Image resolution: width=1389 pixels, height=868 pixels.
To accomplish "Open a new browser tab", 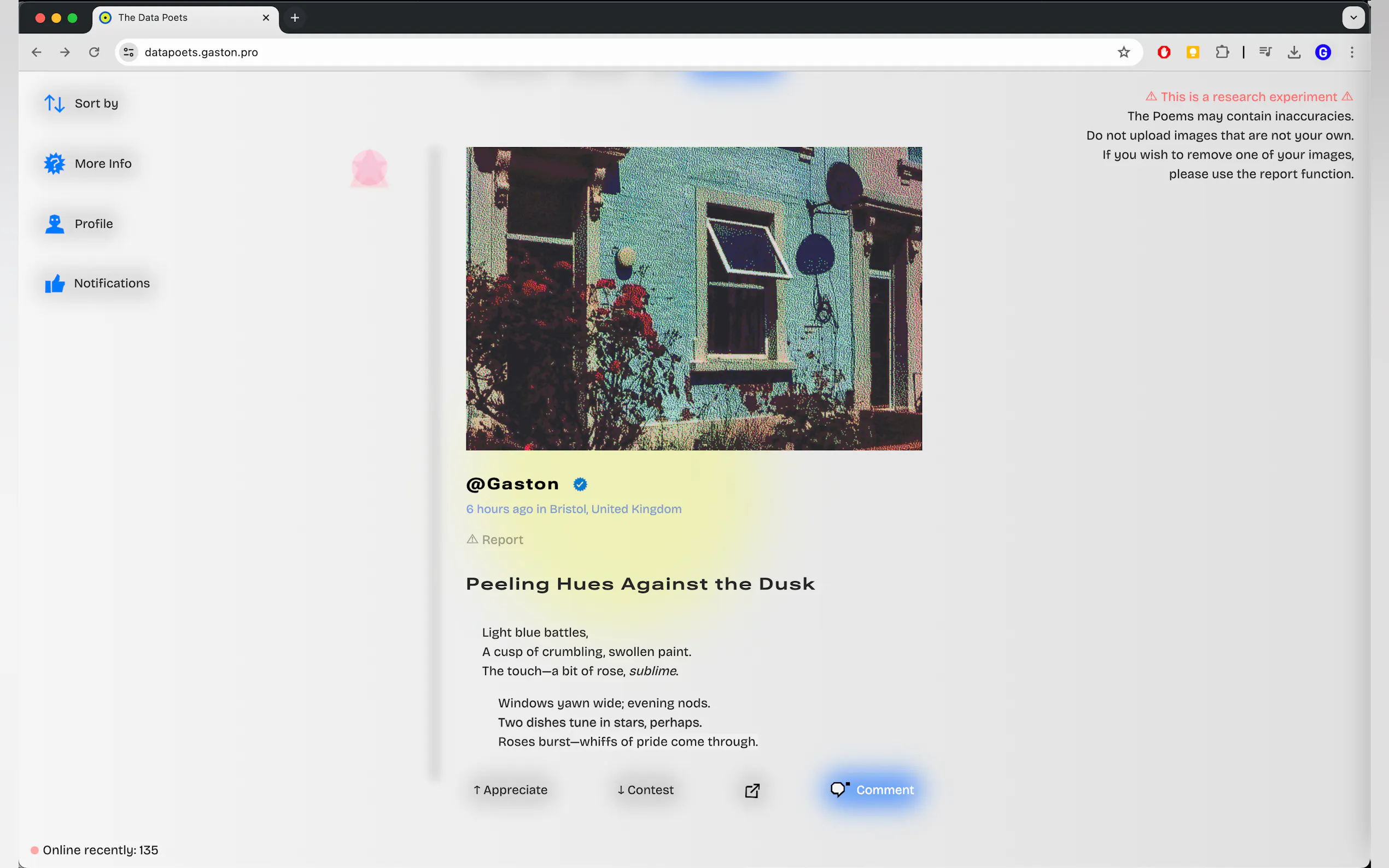I will 295,18.
